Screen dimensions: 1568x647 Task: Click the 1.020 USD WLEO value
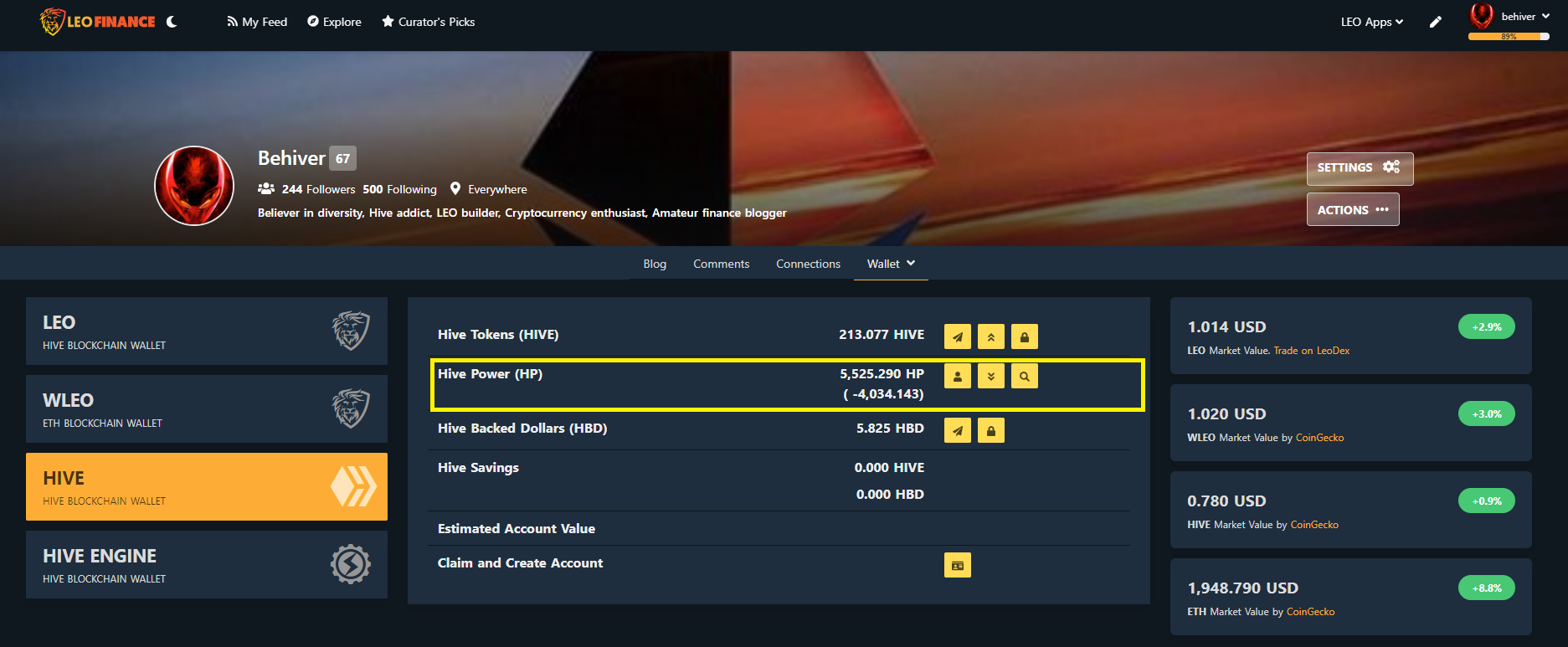point(1226,414)
